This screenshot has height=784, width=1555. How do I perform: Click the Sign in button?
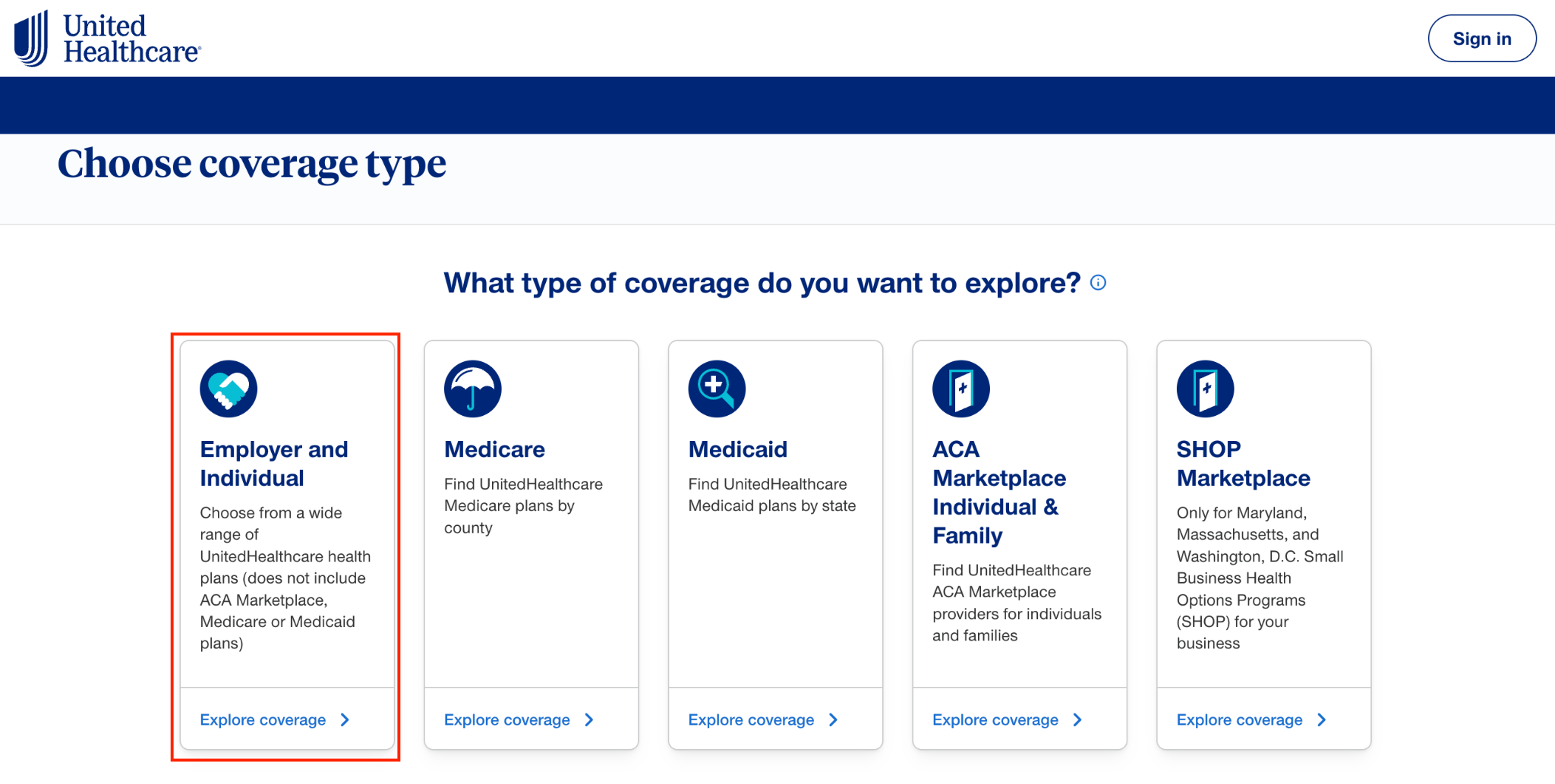[1482, 39]
